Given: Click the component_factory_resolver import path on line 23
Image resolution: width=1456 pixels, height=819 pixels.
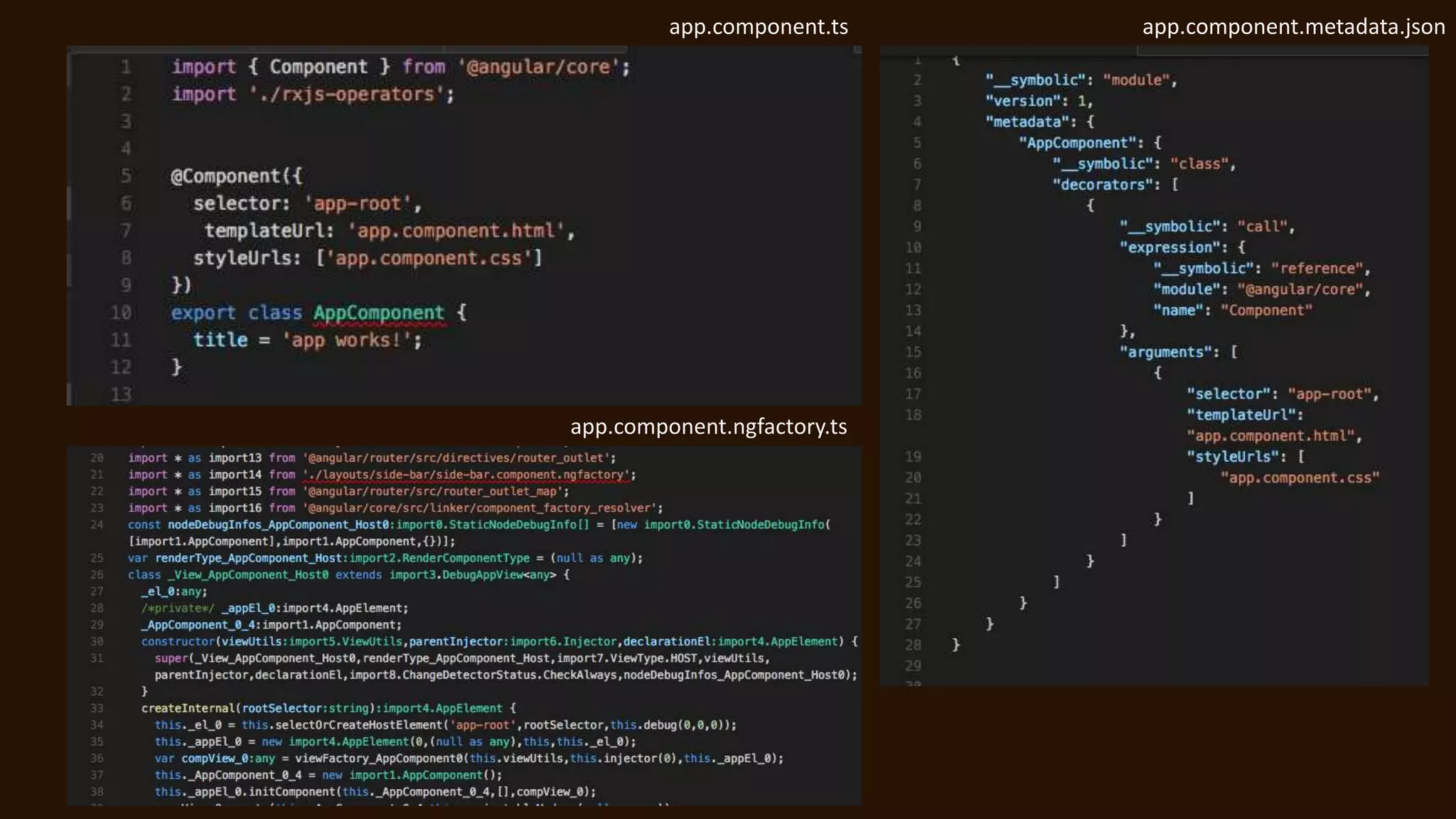Looking at the screenshot, I should click(480, 508).
